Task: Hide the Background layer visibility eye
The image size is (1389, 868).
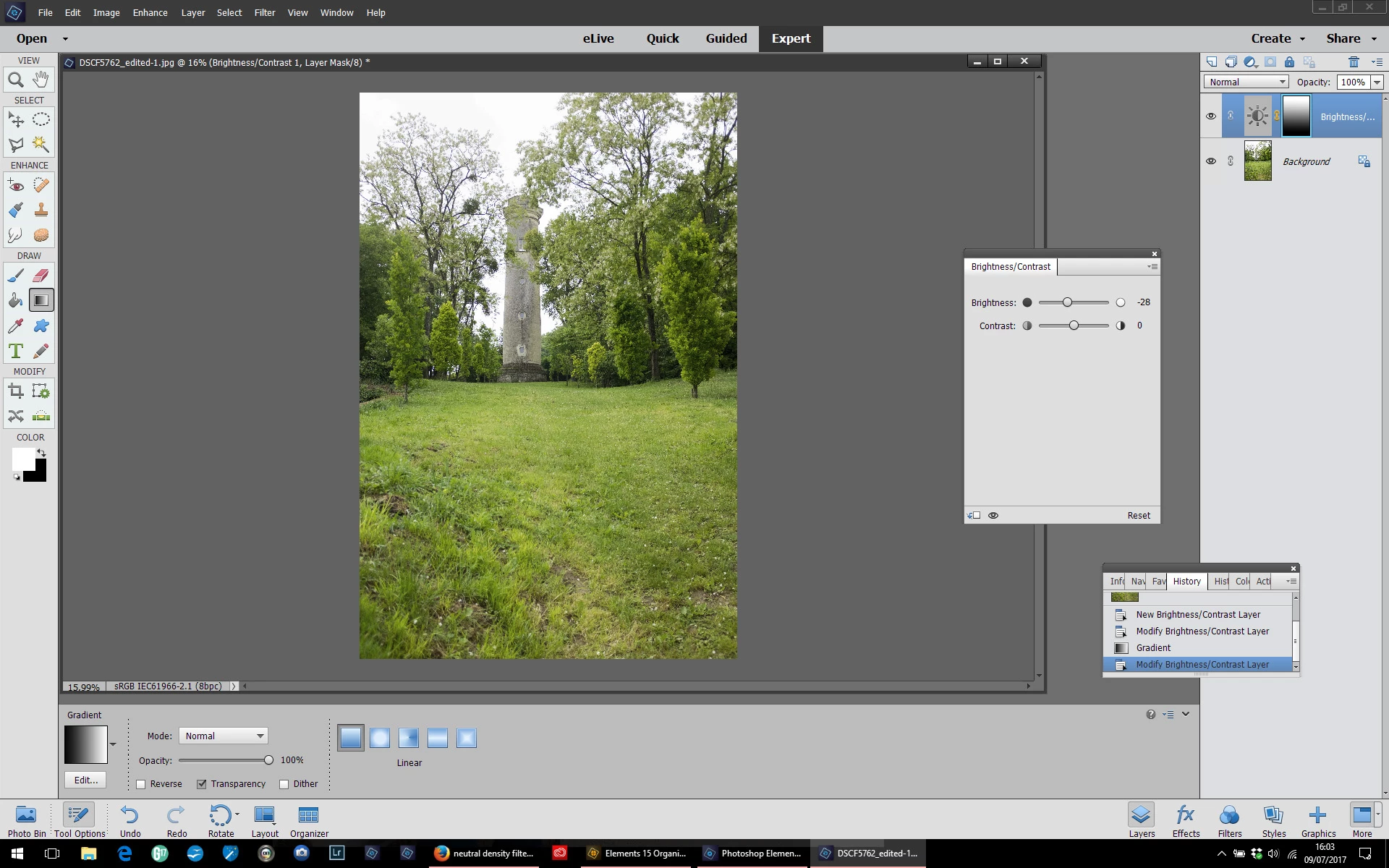Action: [1211, 161]
